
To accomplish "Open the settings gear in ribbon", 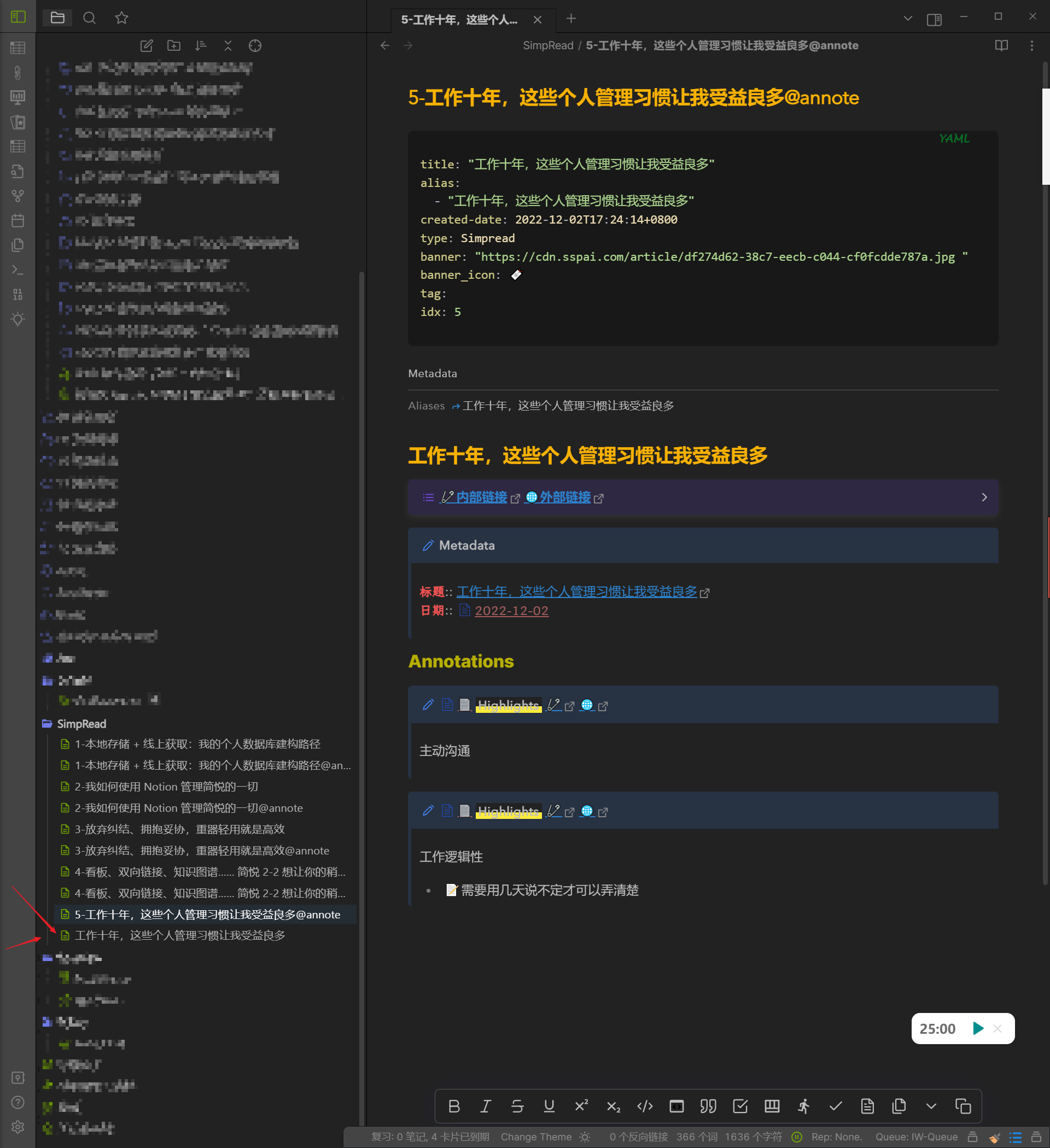I will point(17,1127).
